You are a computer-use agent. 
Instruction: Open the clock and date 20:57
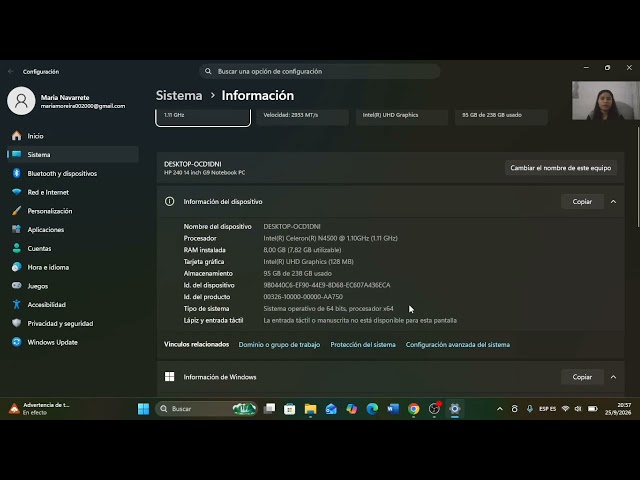[x=618, y=409]
